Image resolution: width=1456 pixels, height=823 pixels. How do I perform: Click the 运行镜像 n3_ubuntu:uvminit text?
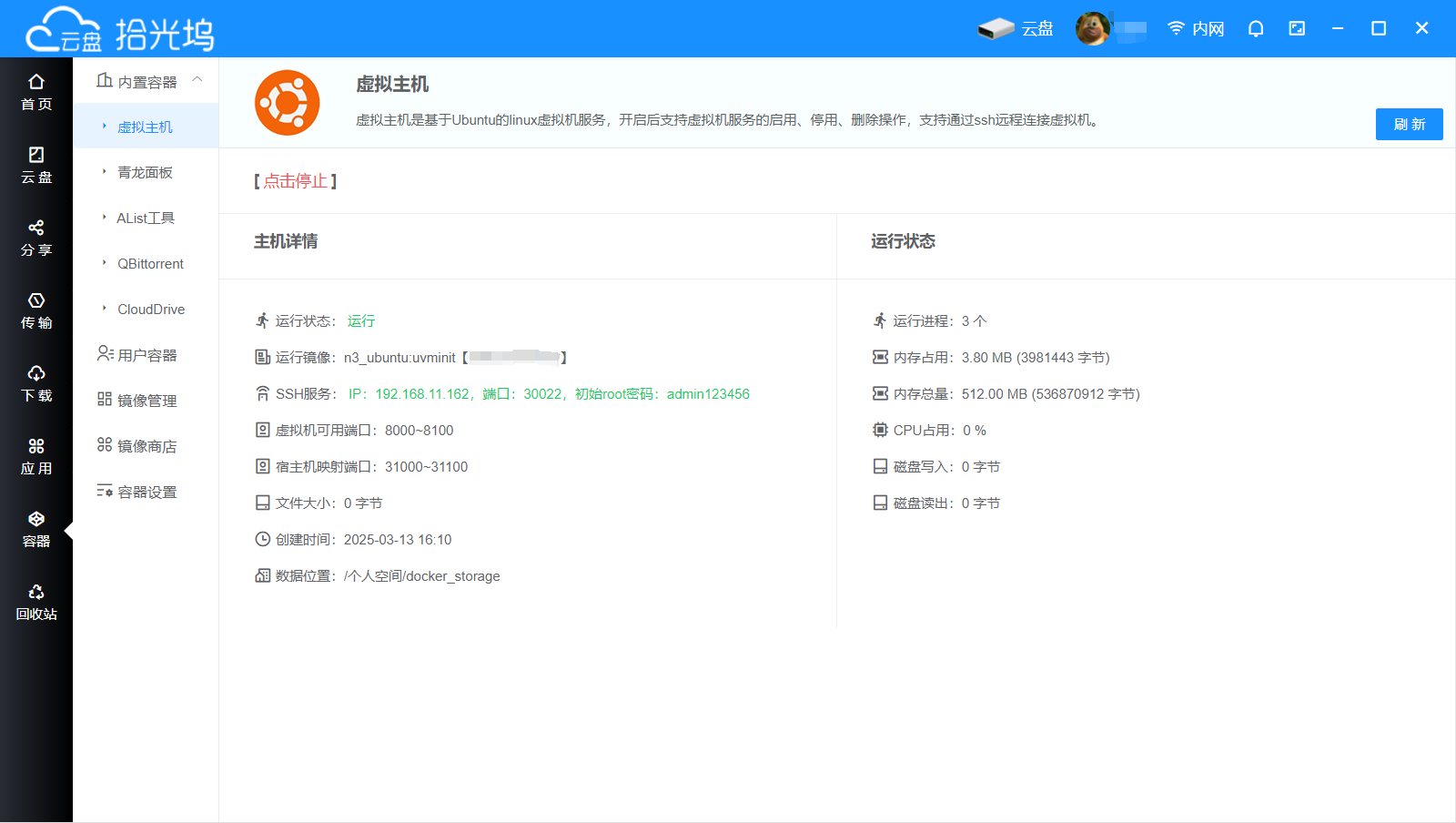(x=399, y=357)
